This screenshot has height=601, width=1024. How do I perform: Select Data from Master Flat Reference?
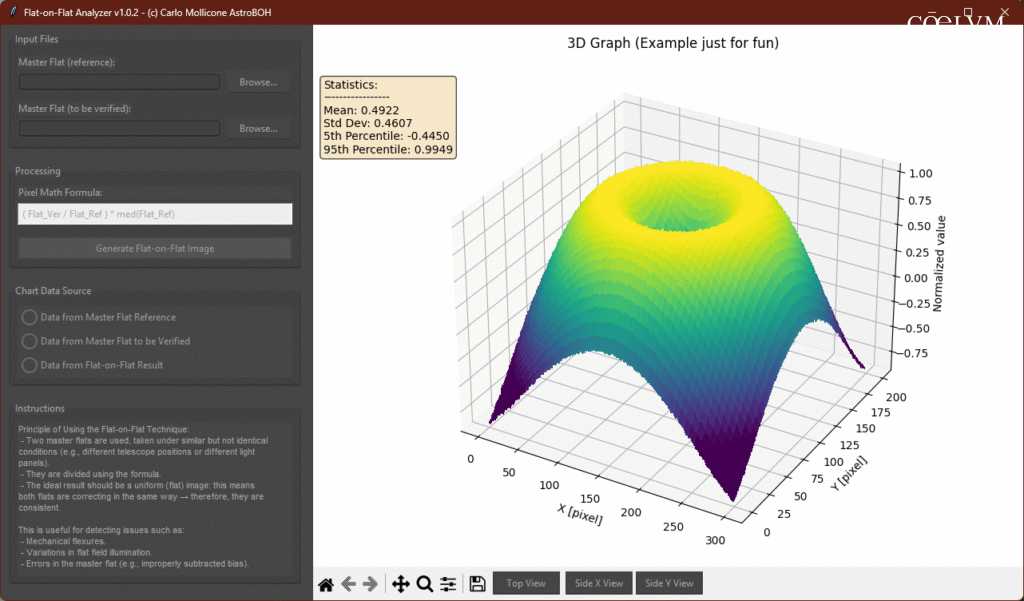(30, 317)
